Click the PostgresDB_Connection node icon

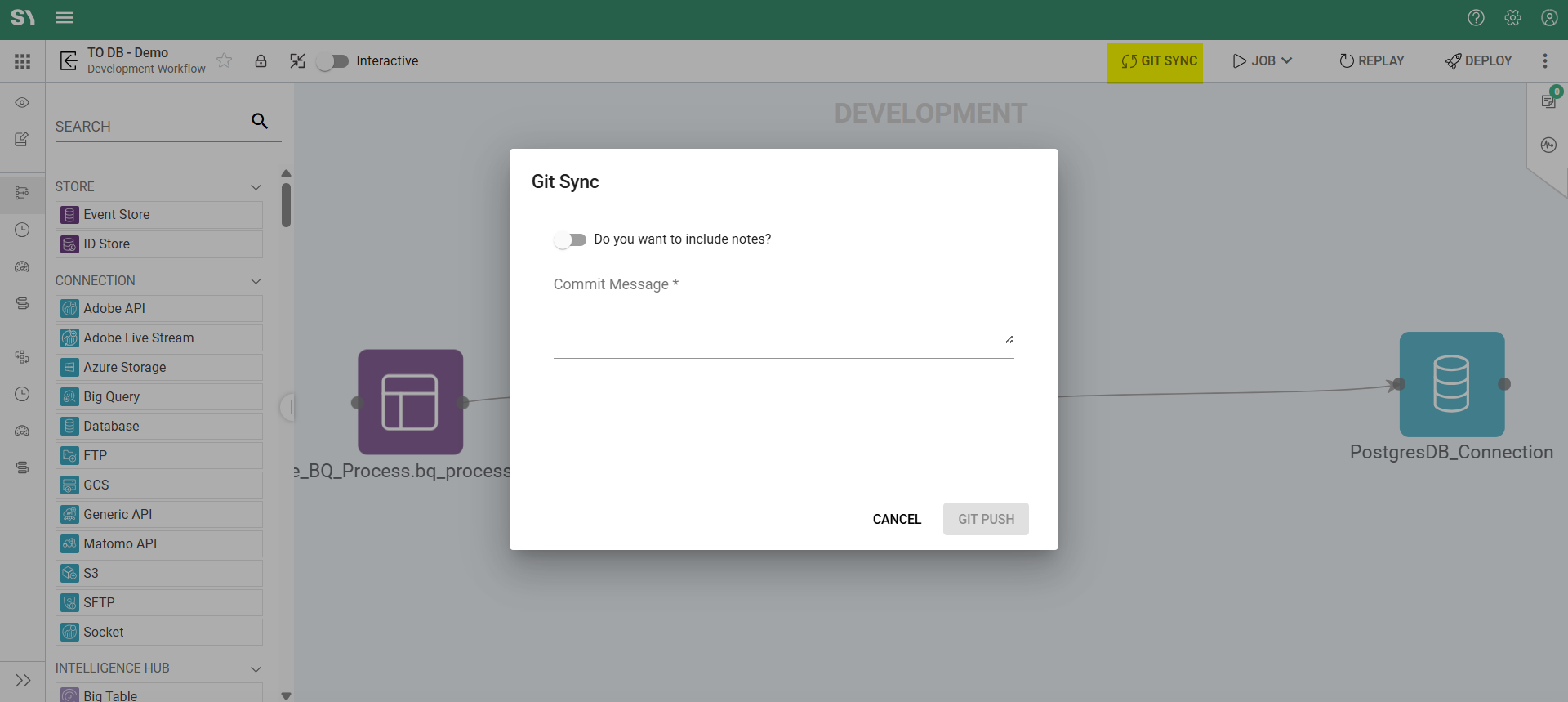click(1451, 384)
